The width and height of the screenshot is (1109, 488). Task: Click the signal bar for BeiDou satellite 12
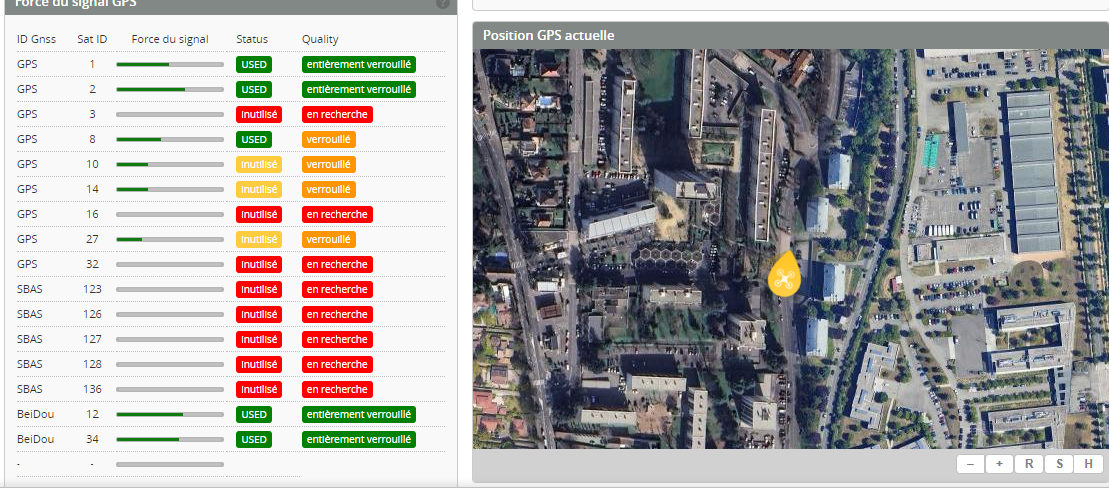coord(169,414)
